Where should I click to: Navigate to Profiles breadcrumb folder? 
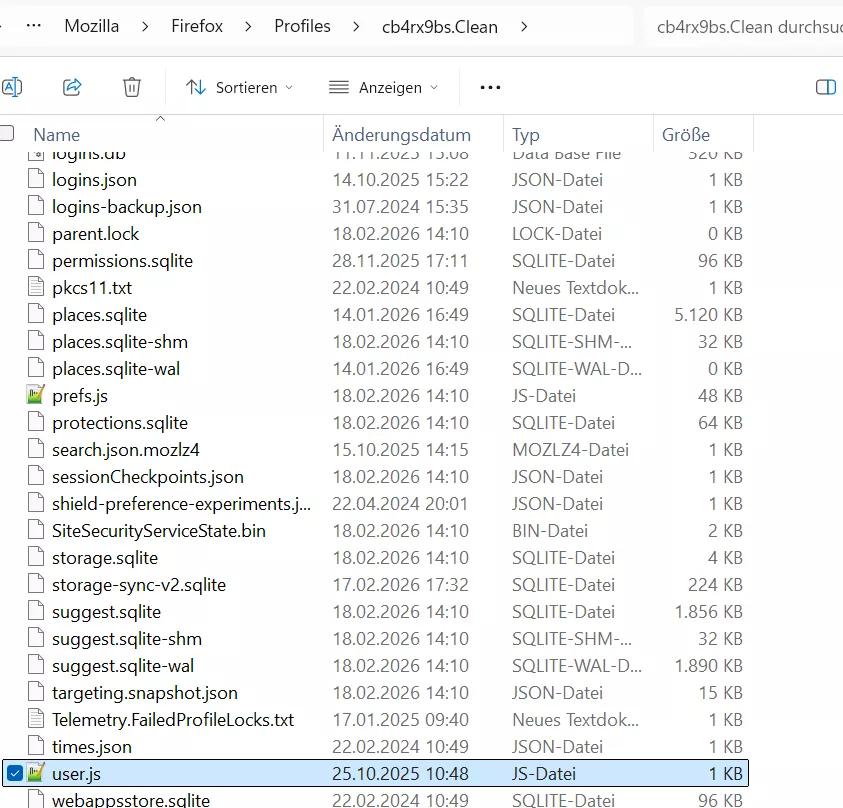tap(302, 26)
